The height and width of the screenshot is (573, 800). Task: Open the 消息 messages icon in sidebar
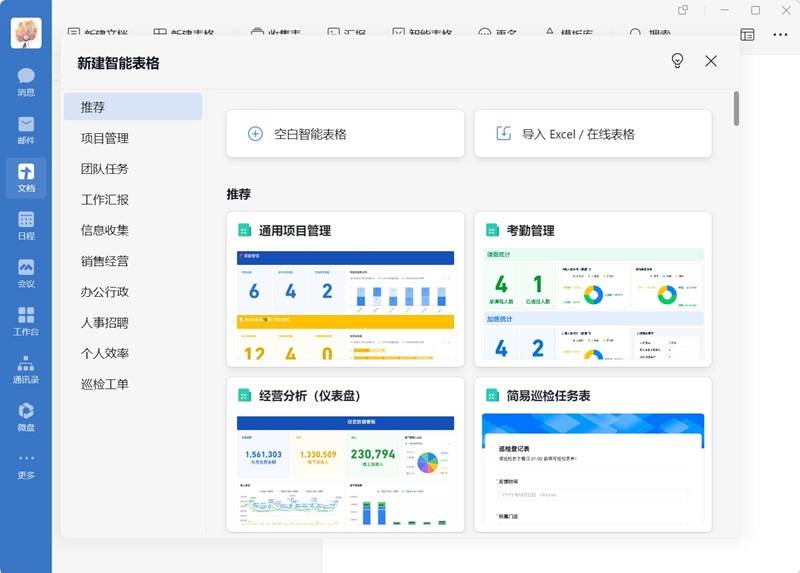pos(26,82)
